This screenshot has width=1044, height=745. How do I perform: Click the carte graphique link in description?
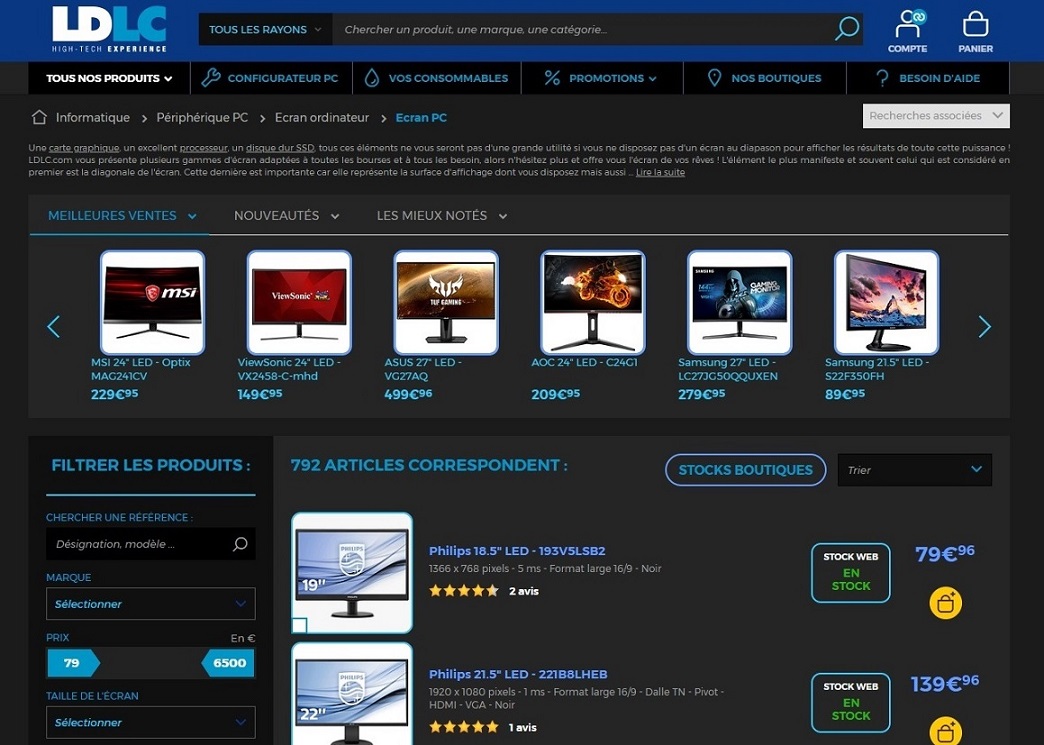pyautogui.click(x=84, y=148)
